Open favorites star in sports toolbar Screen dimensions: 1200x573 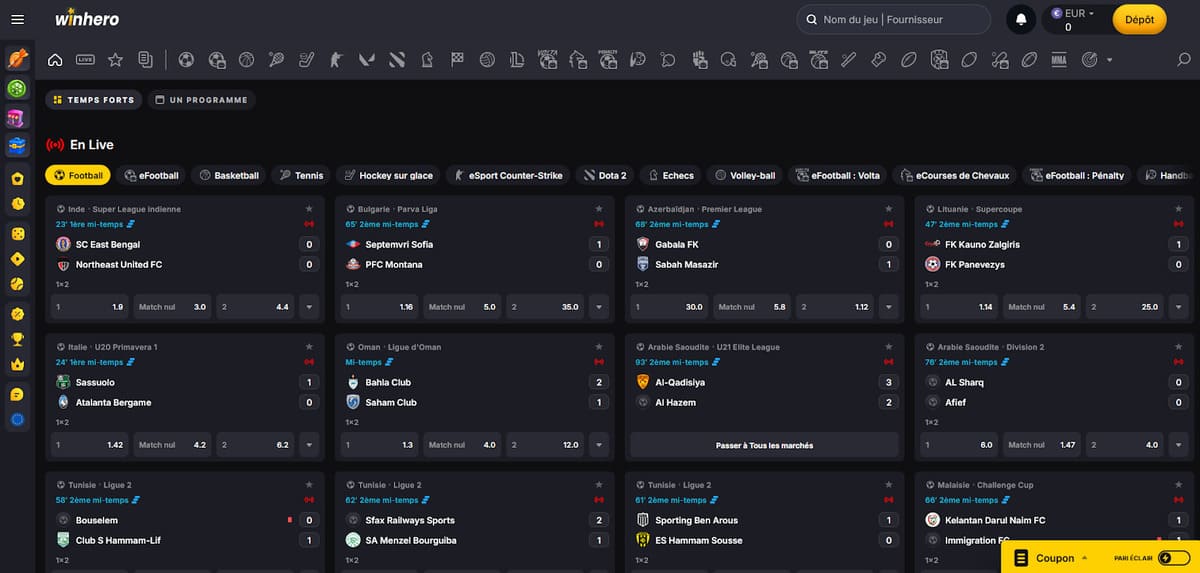coord(115,60)
